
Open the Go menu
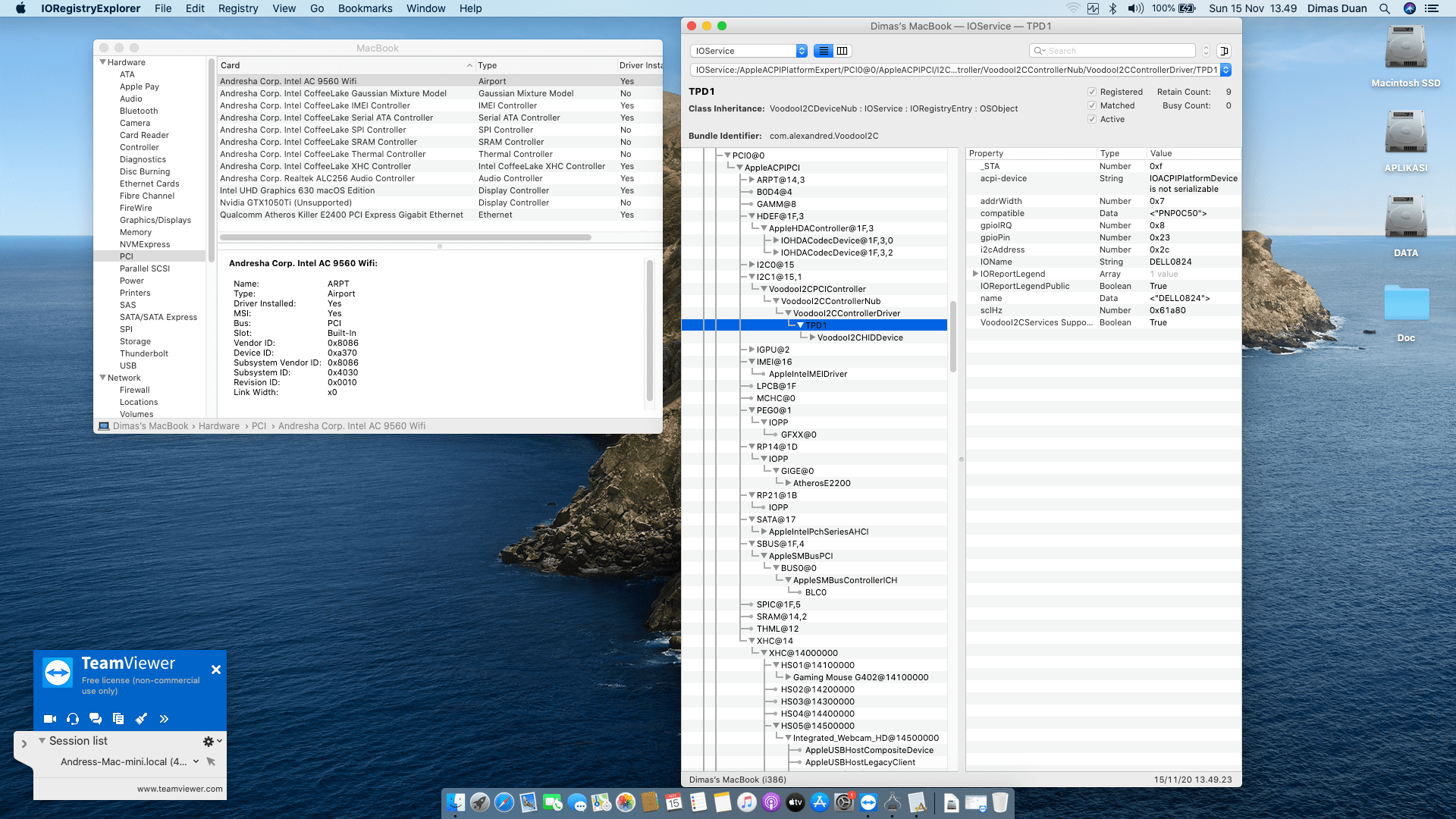tap(317, 8)
